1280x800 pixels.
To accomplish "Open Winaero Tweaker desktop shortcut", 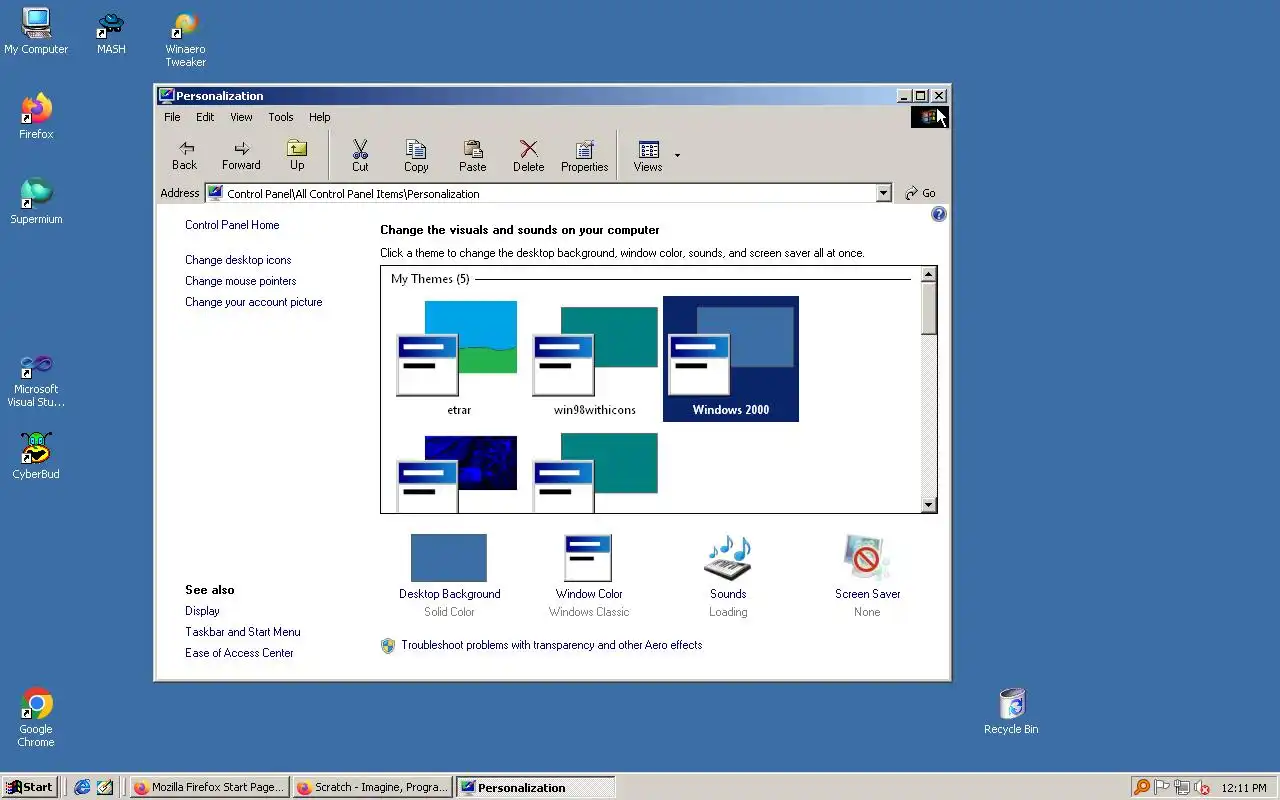I will (x=185, y=40).
